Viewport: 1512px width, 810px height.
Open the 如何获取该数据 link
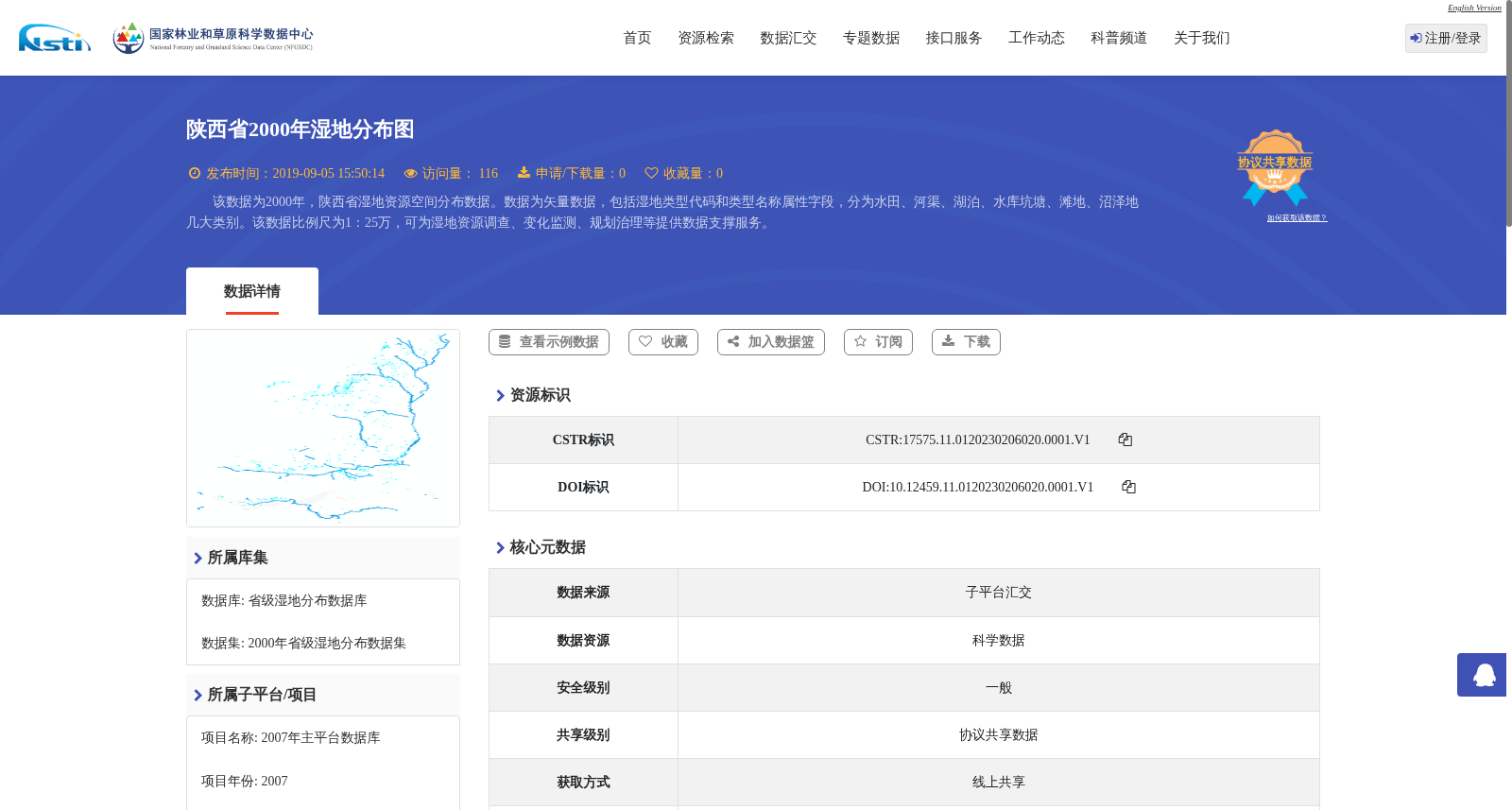click(1297, 218)
